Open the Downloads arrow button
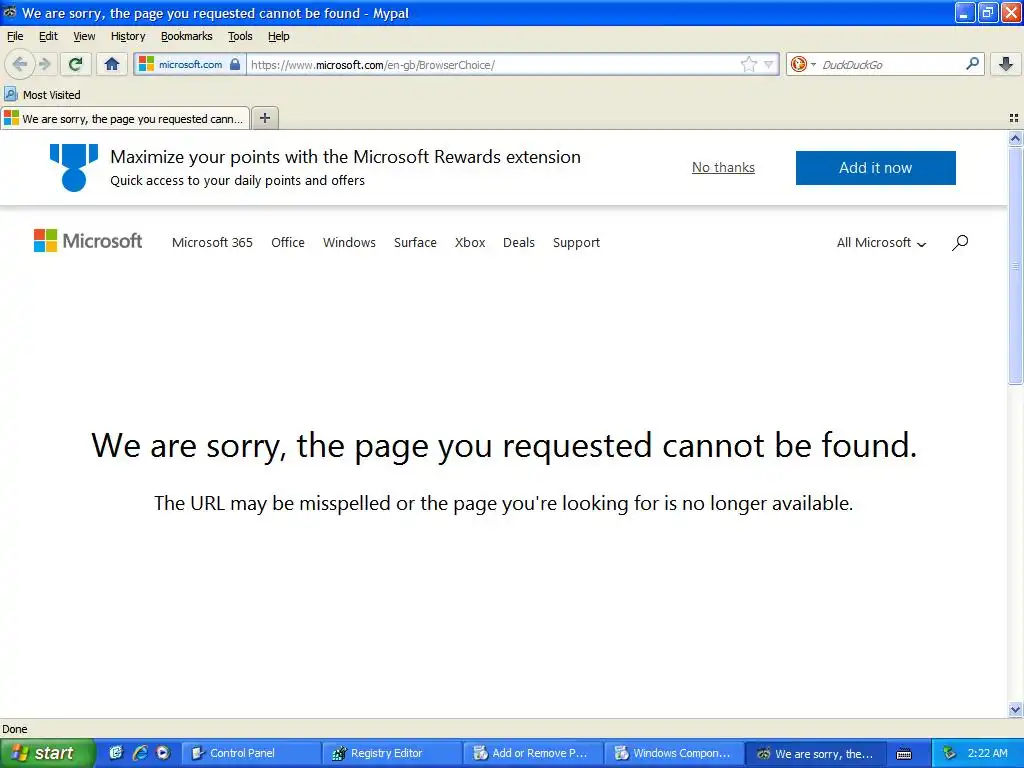1024x768 pixels. click(x=1006, y=64)
